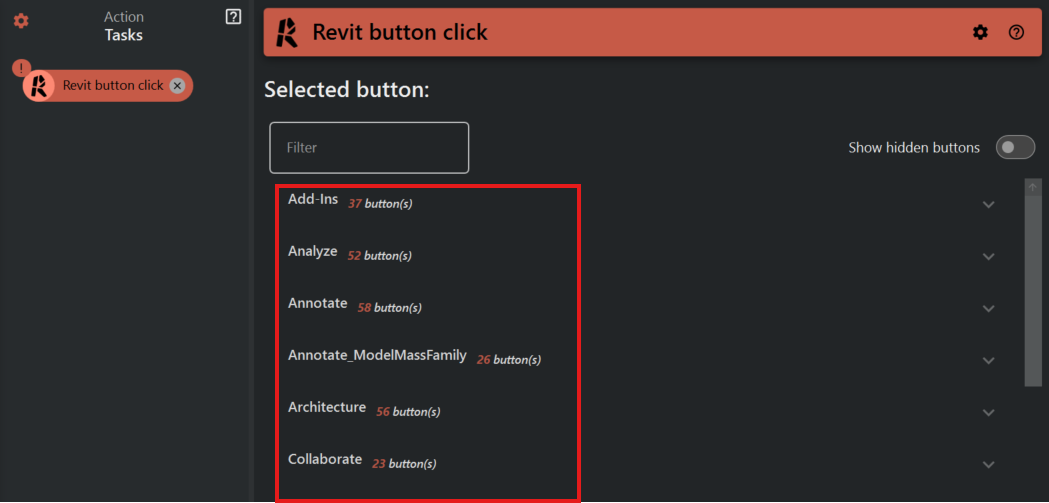Click the 26 button(s) count text
The width and height of the screenshot is (1049, 503).
pos(508,360)
